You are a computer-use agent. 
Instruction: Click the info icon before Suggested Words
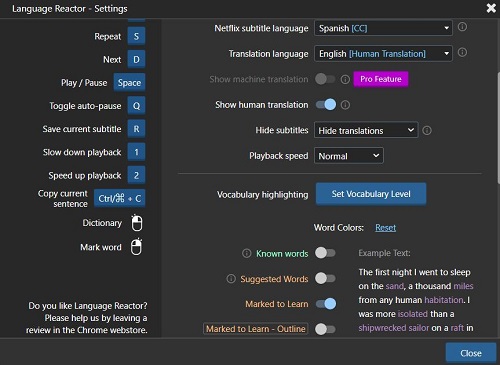231,279
